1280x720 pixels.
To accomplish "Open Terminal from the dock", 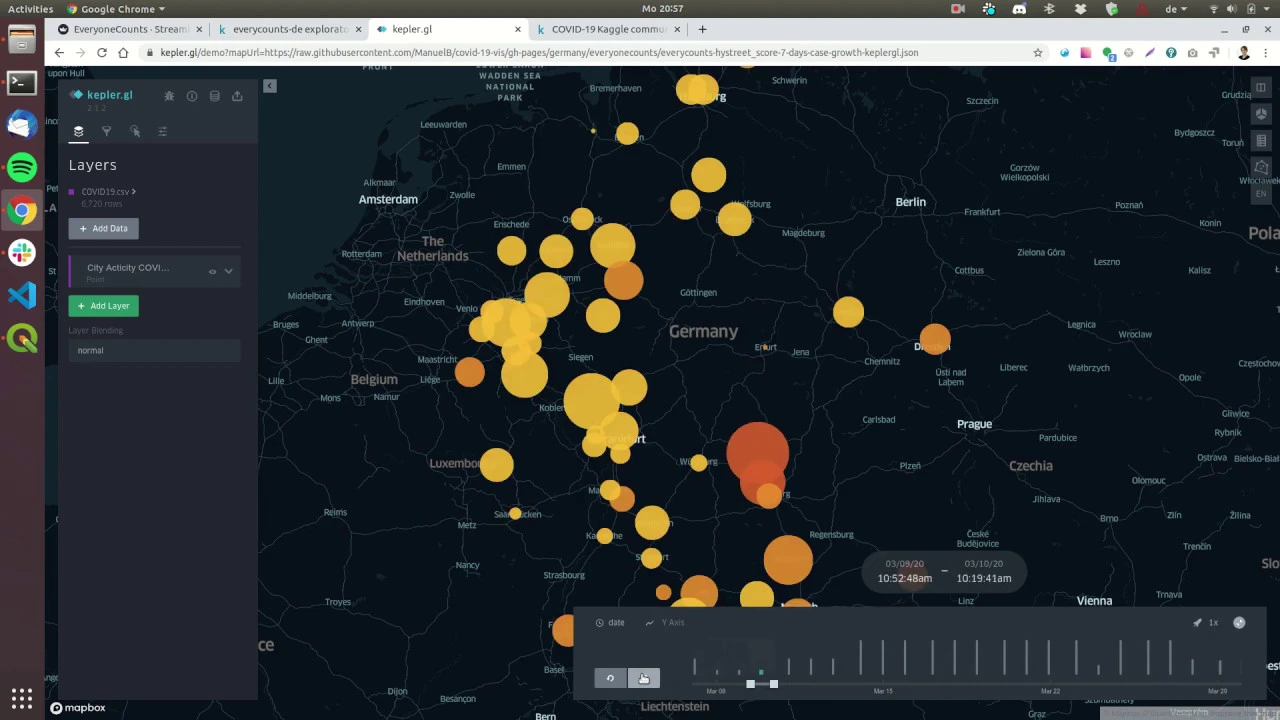I will pyautogui.click(x=22, y=83).
